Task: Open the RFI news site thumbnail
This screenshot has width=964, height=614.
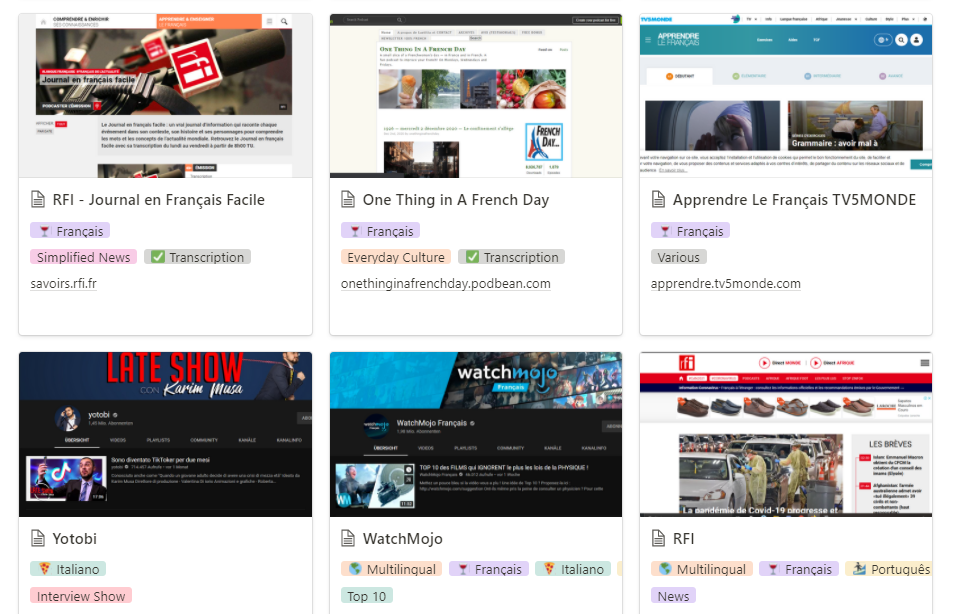Action: [x=786, y=435]
